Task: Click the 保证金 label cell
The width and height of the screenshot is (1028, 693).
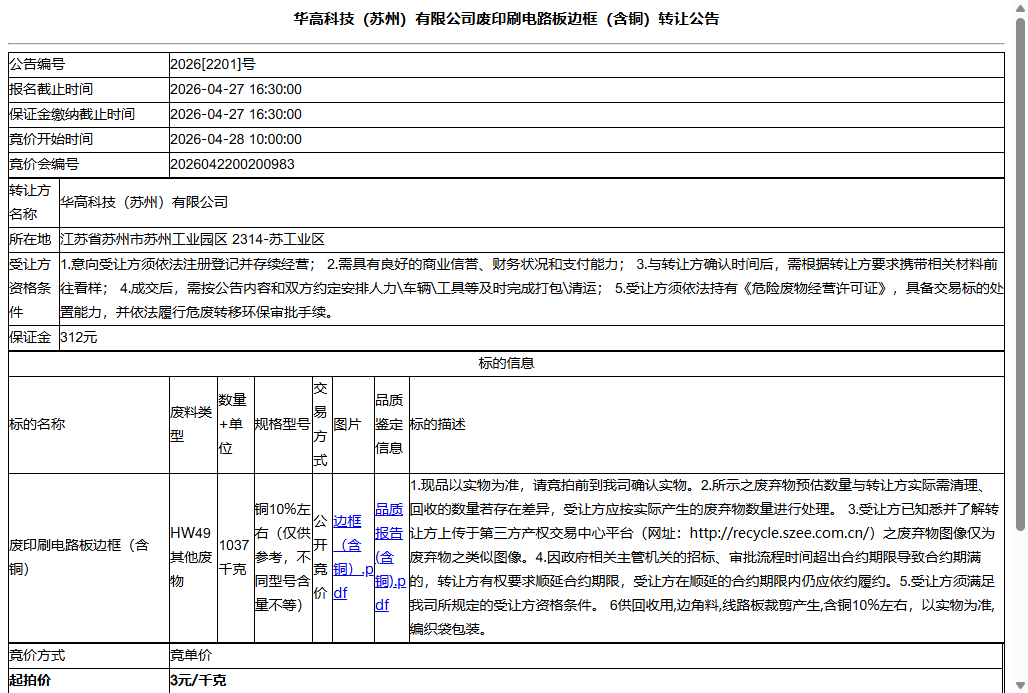Action: pyautogui.click(x=33, y=338)
